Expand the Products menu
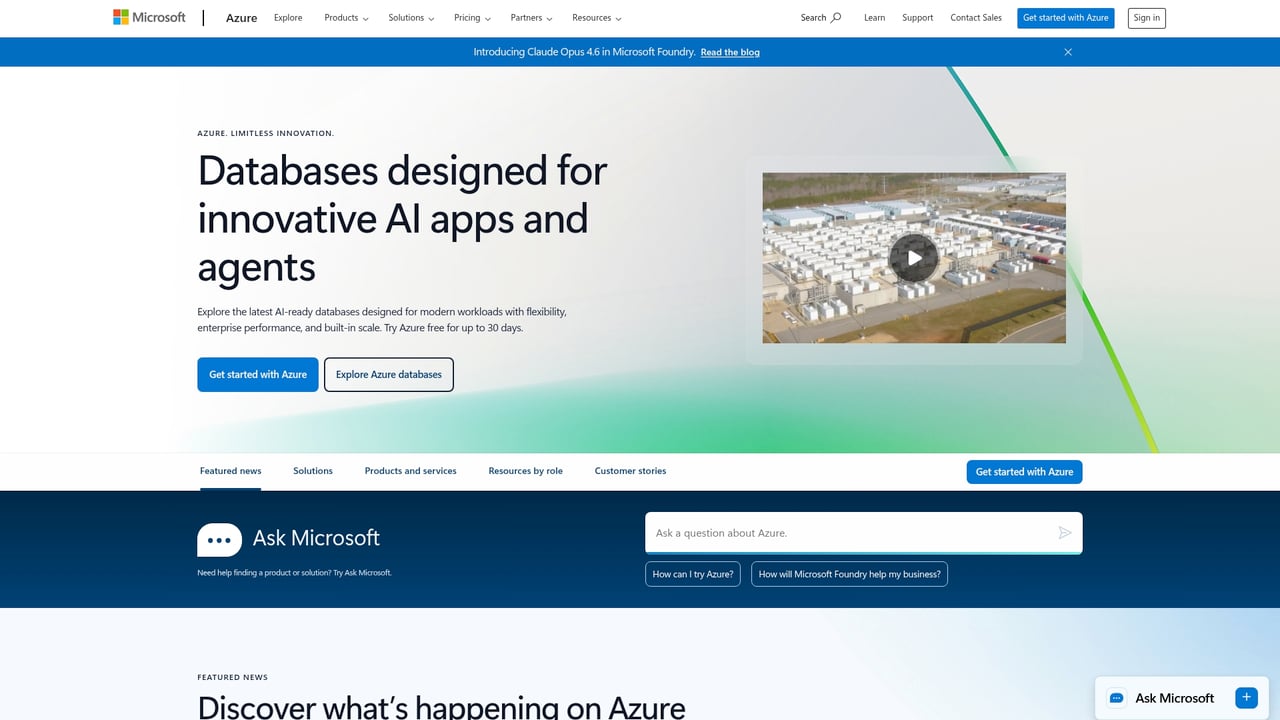This screenshot has height=720, width=1280. pos(345,17)
